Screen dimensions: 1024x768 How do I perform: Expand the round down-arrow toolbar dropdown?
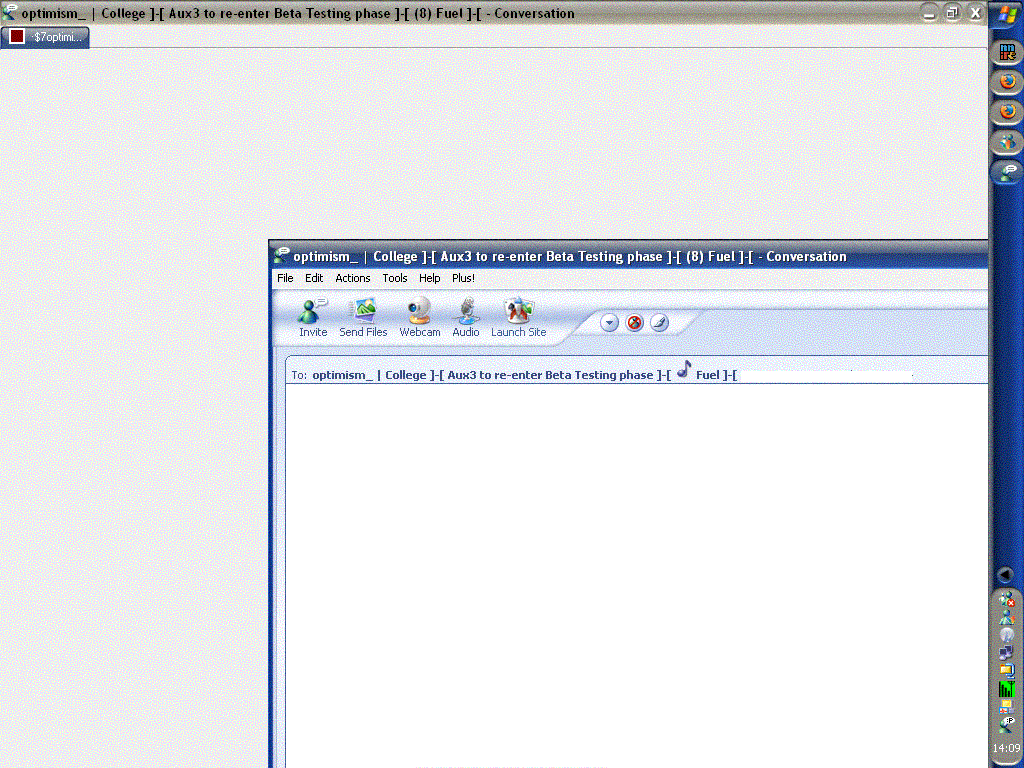click(x=610, y=323)
